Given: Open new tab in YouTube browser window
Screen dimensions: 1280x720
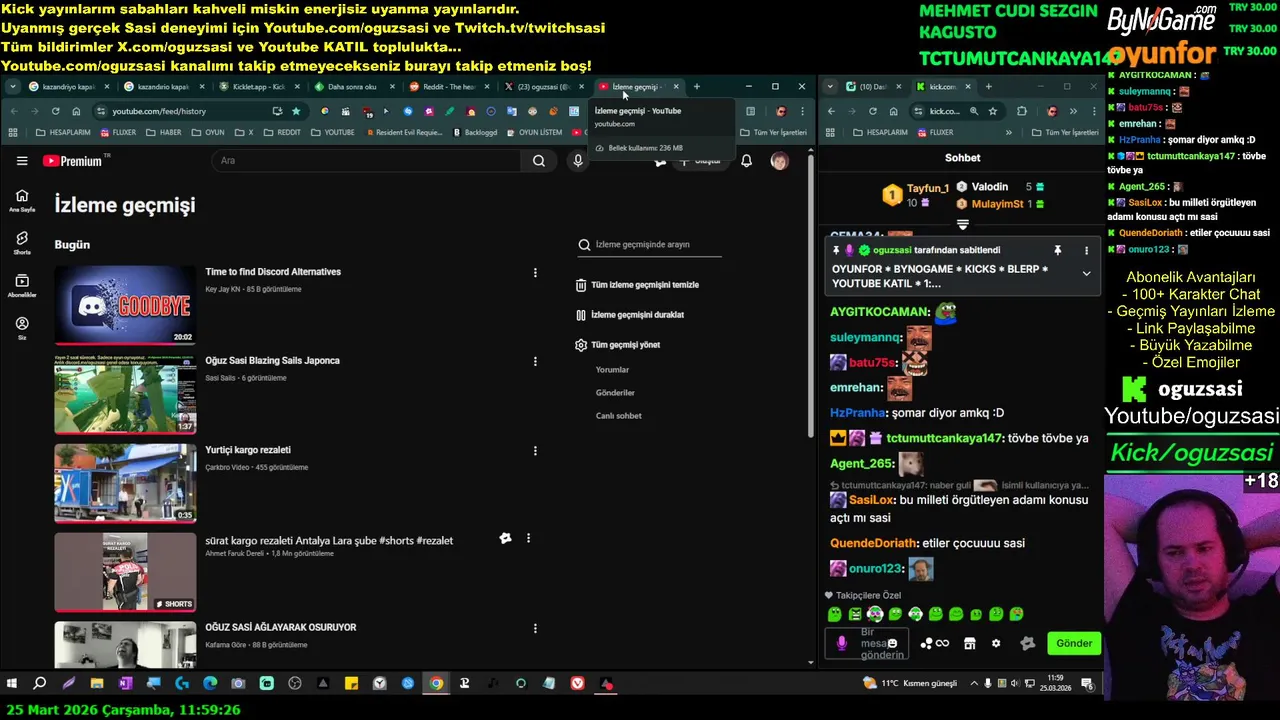Looking at the screenshot, I should (697, 87).
